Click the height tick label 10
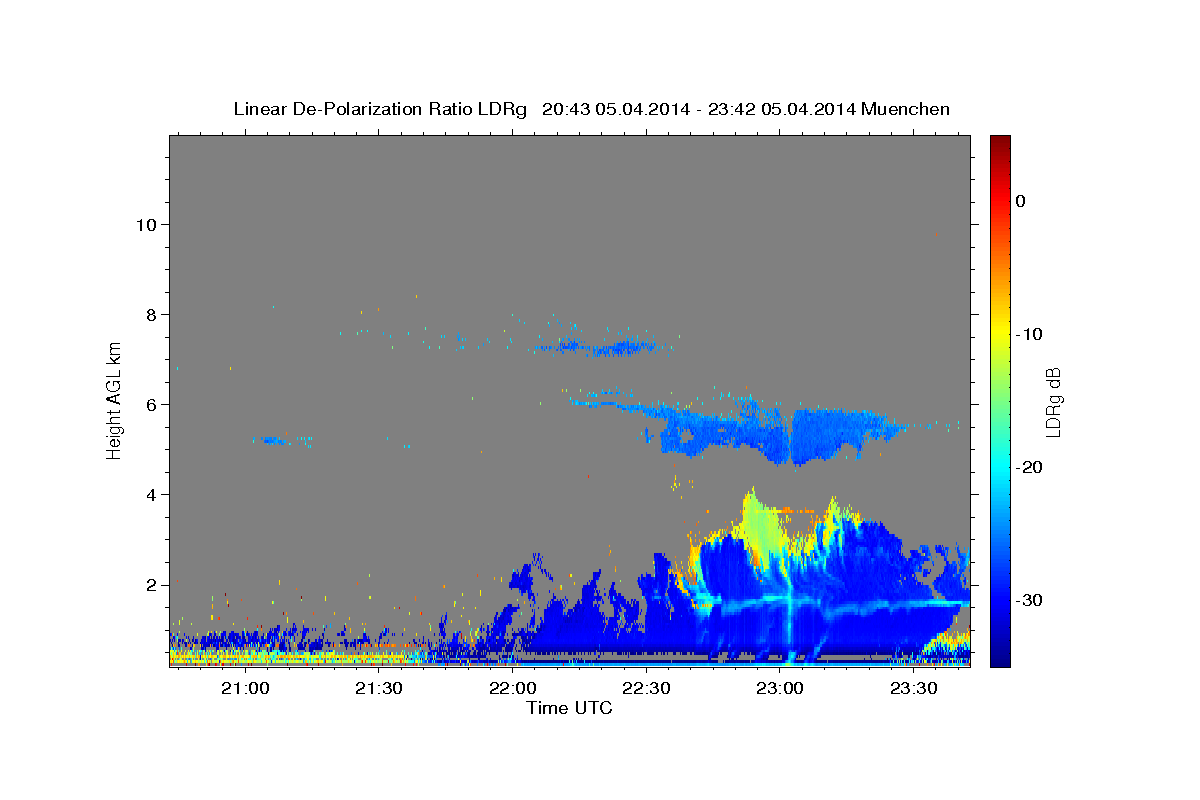 click(146, 225)
